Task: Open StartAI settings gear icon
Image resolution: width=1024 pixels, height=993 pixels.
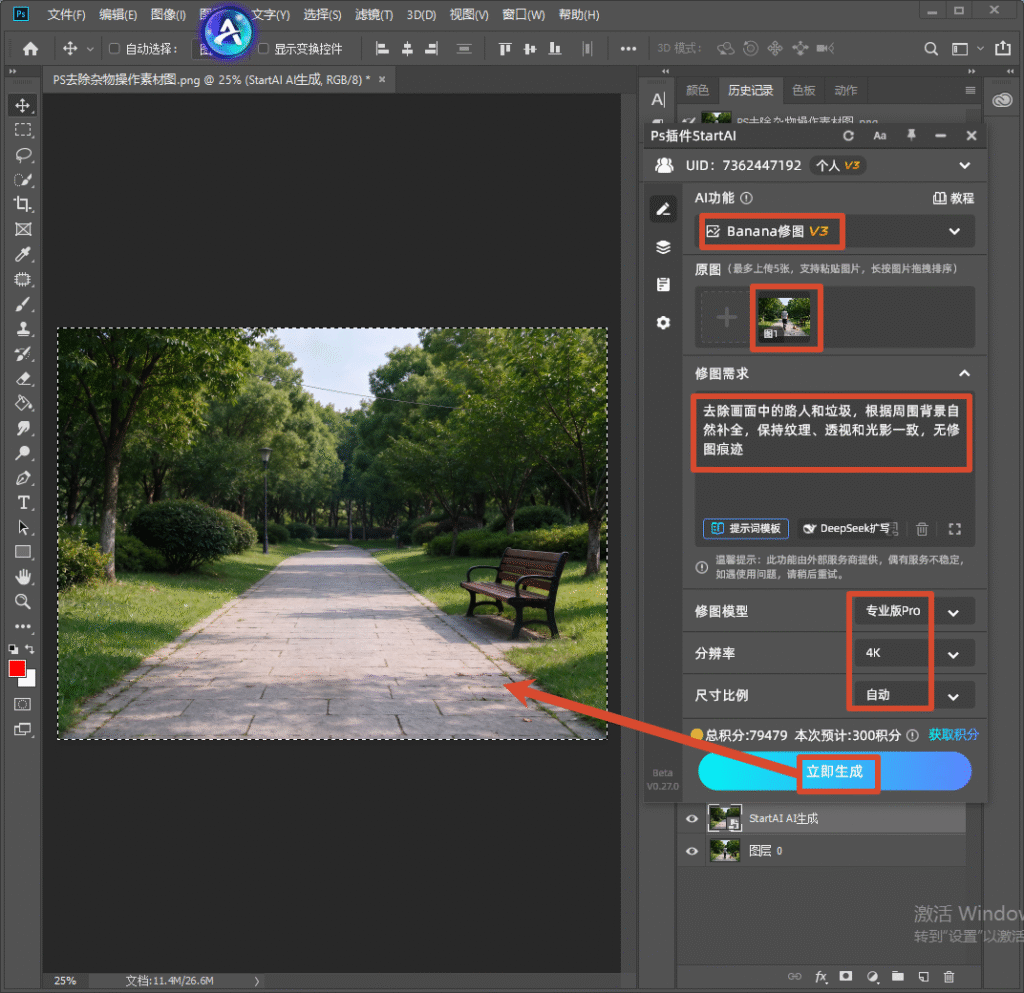Action: click(x=663, y=323)
